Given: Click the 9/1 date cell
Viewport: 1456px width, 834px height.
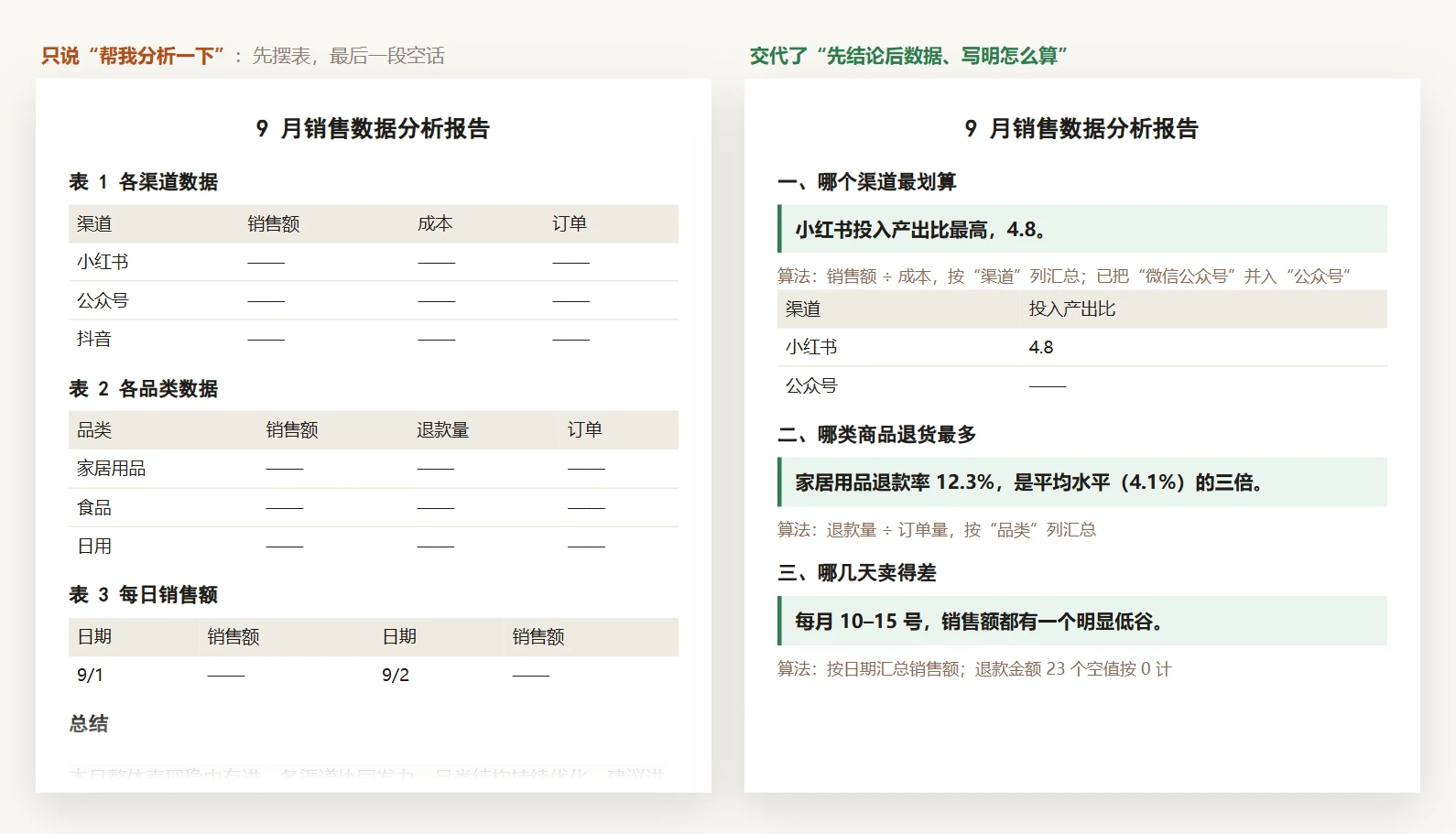Looking at the screenshot, I should [x=90, y=675].
